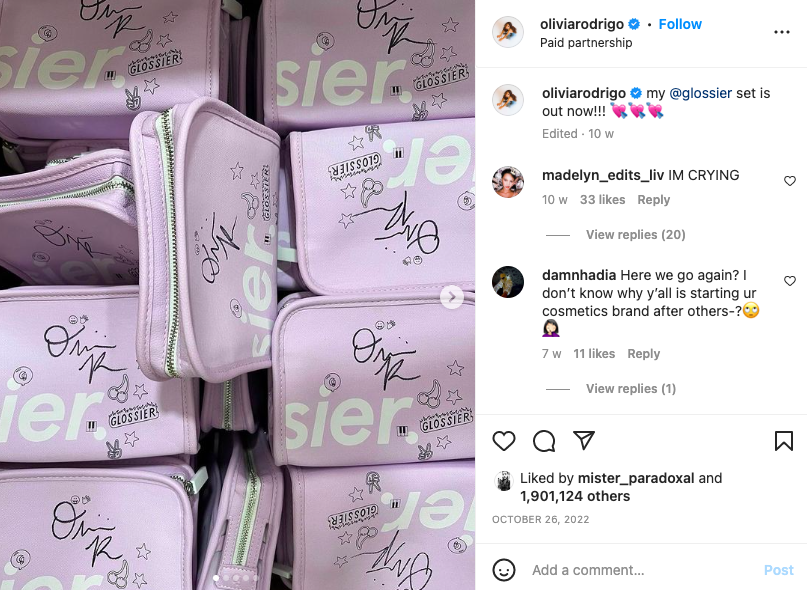
Task: Open oliviarodrigo's profile picture in header
Action: 507,32
